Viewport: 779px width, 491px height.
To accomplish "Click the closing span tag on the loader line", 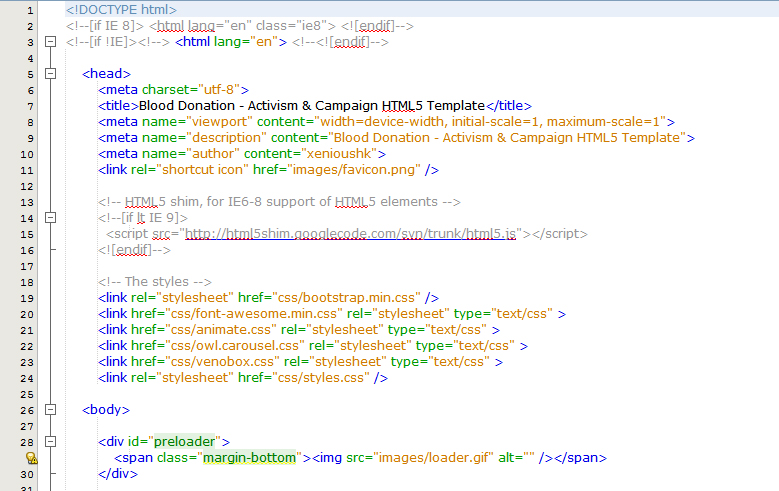I will click(x=580, y=457).
